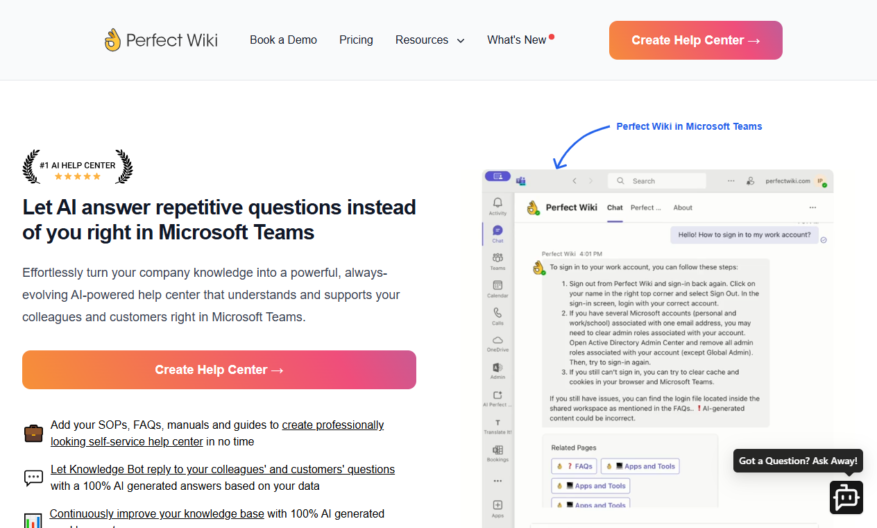Click the FAQs related page chip

click(x=574, y=466)
